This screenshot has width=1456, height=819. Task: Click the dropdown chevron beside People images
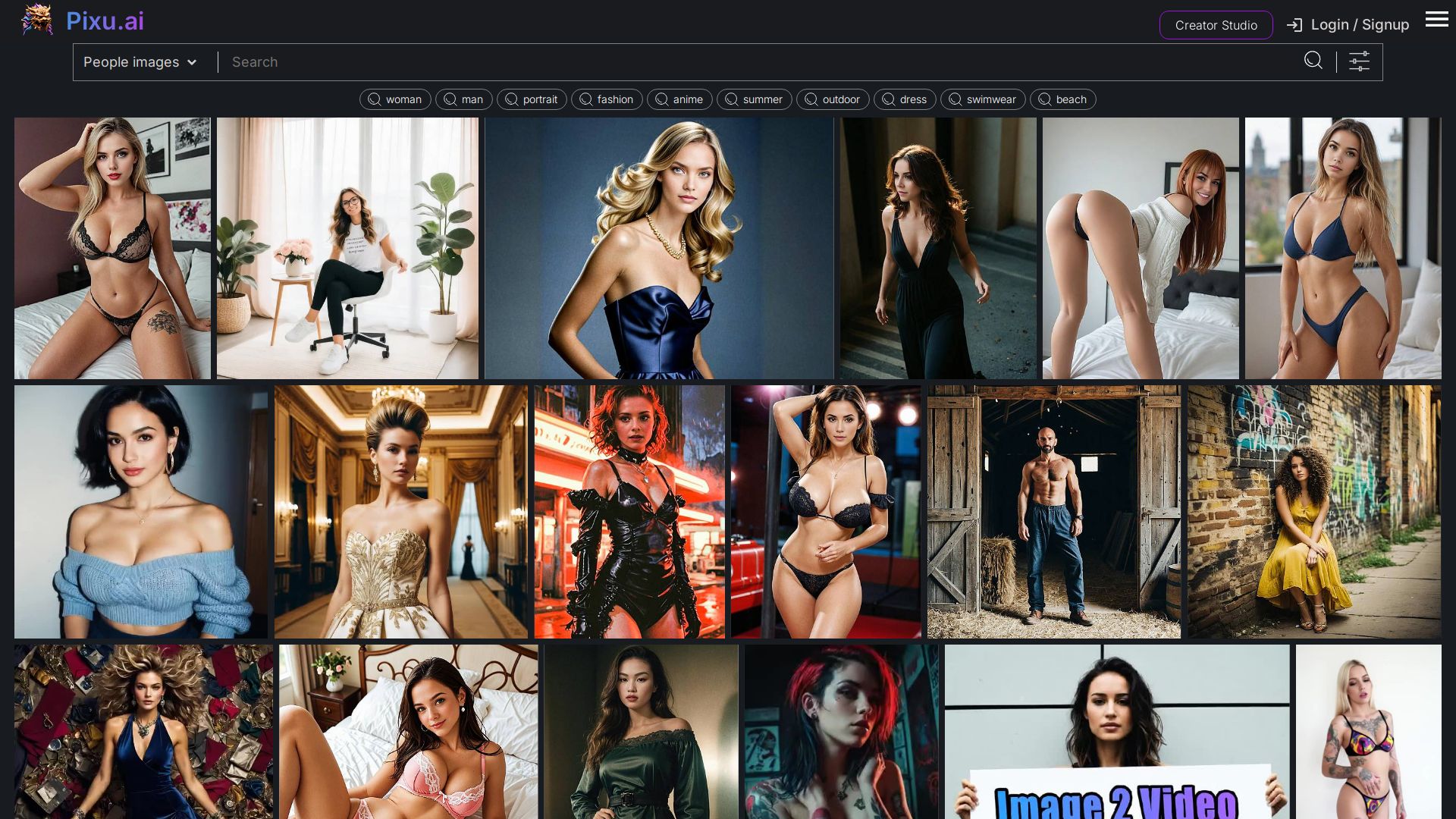(192, 62)
